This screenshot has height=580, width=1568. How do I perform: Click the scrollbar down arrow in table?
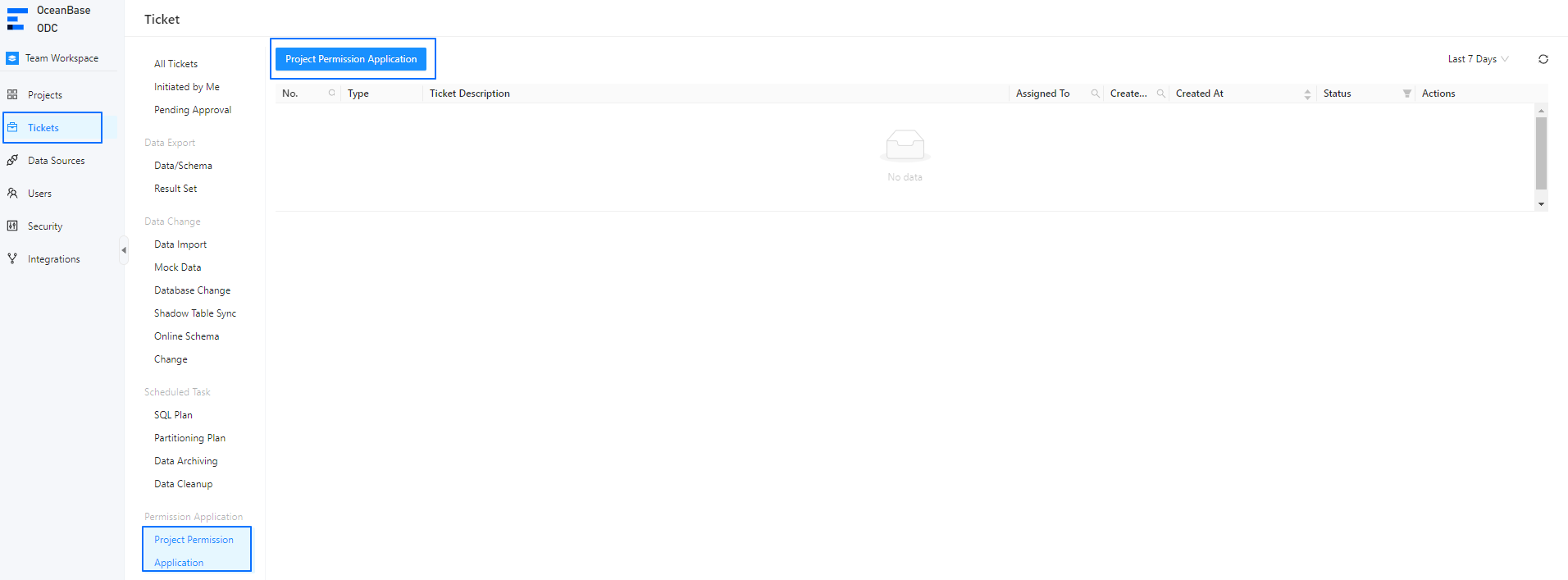point(1541,204)
